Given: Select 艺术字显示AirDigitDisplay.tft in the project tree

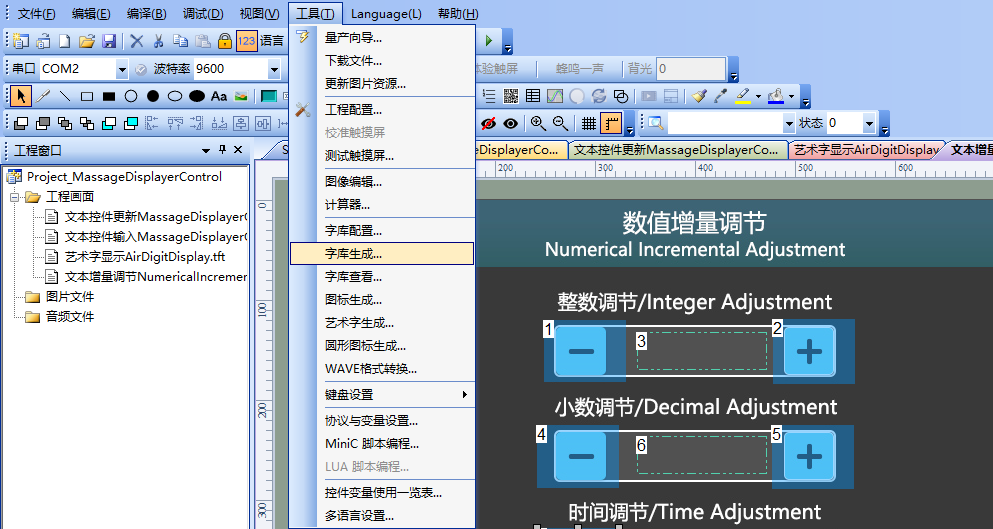Looking at the screenshot, I should (145, 257).
